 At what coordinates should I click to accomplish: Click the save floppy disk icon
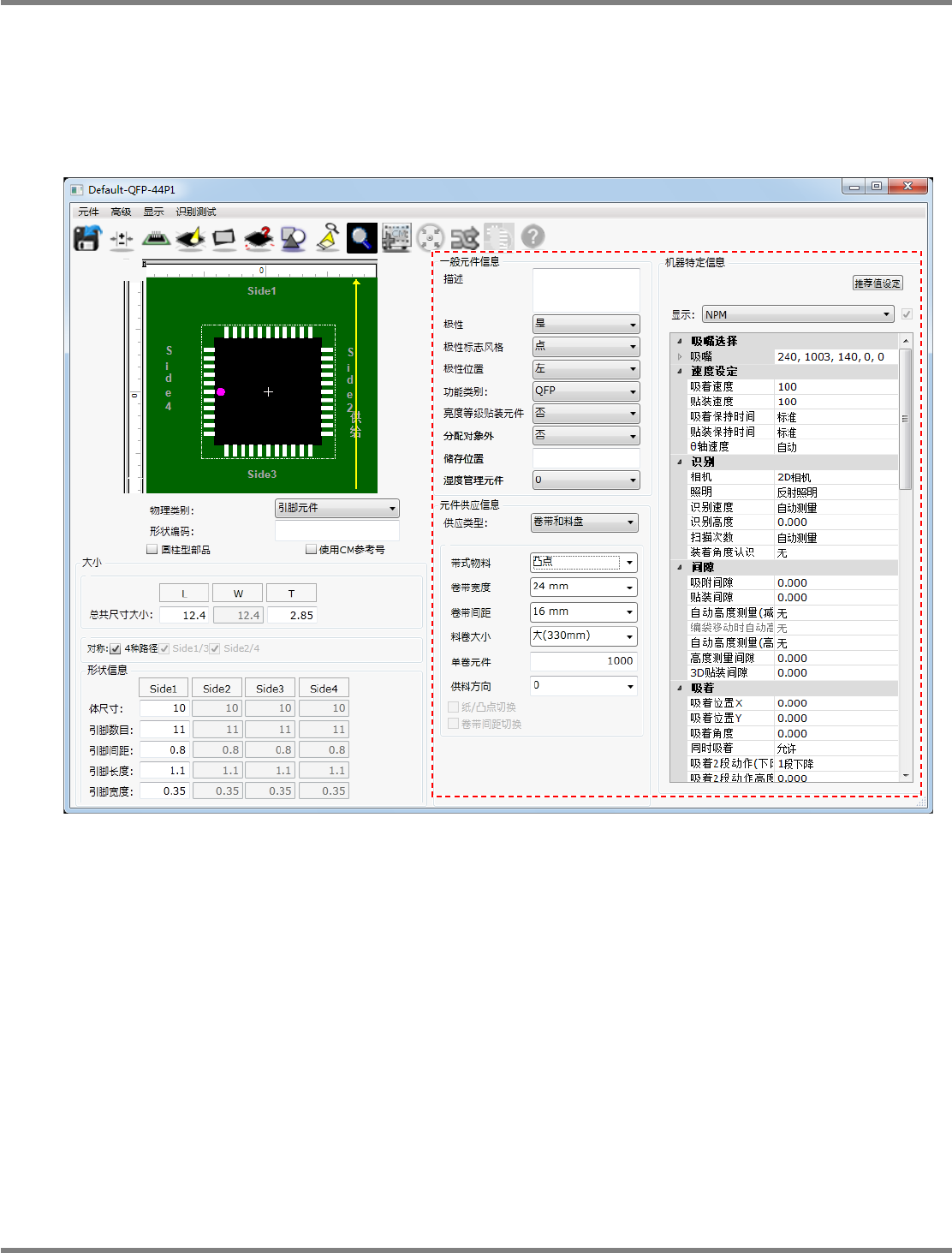87,237
